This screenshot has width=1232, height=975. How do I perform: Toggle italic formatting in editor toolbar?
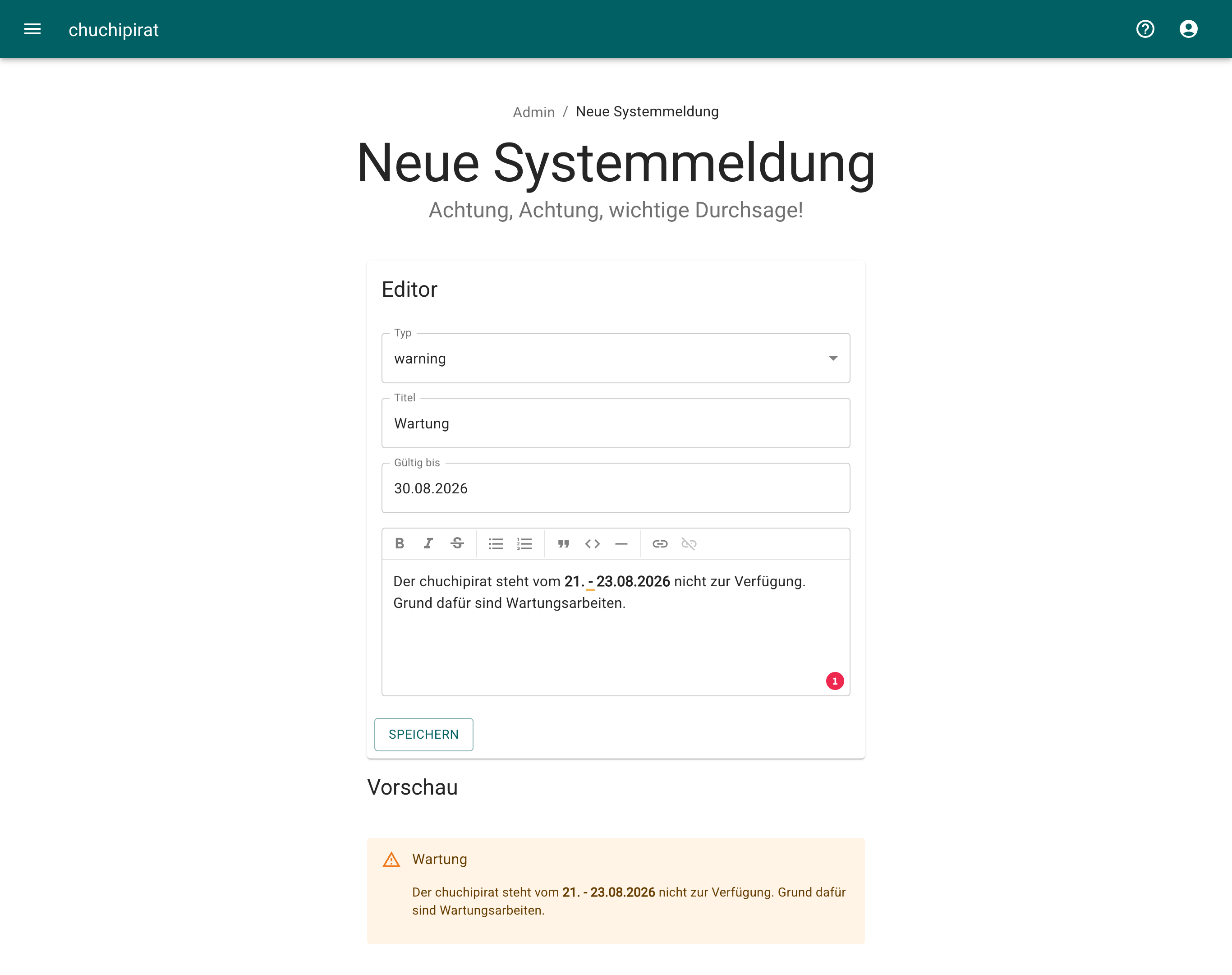pos(428,543)
